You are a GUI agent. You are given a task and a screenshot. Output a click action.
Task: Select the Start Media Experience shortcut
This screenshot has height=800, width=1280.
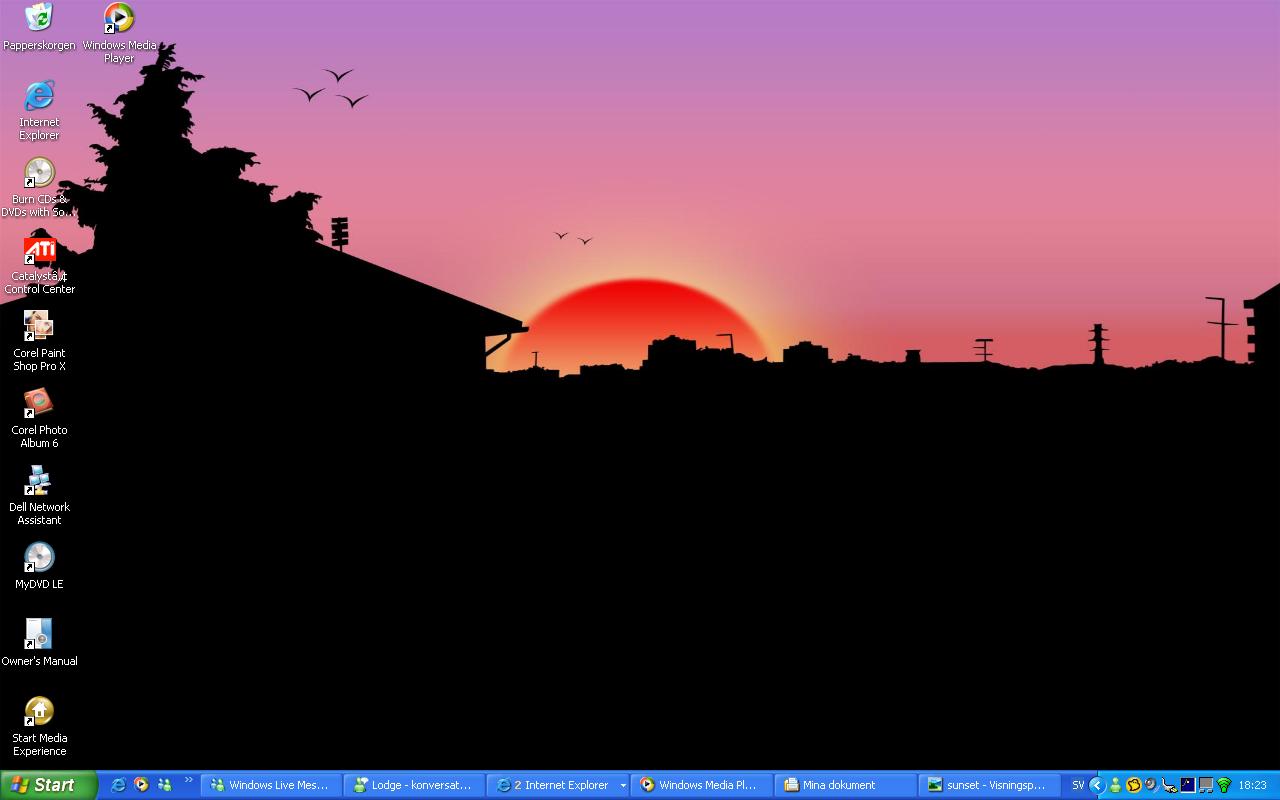point(39,712)
